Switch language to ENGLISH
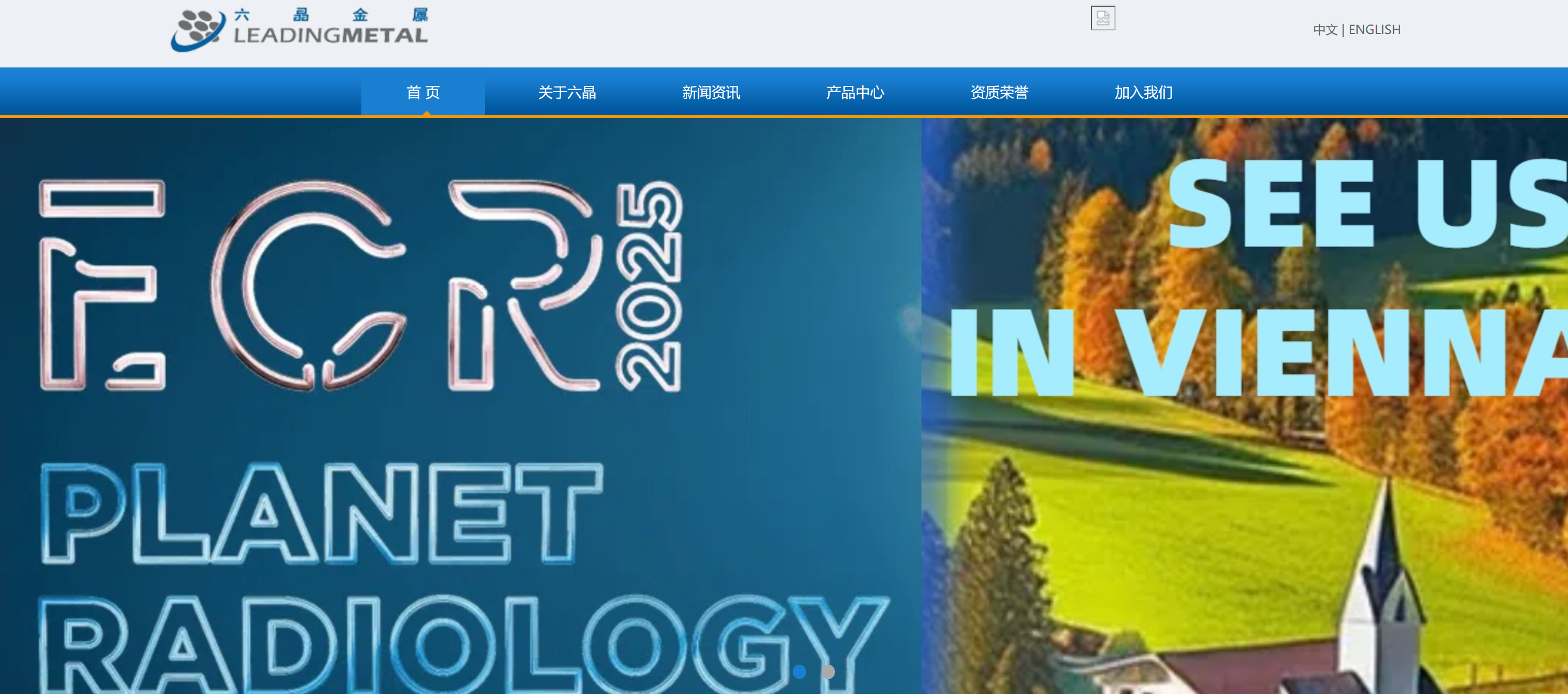The image size is (1568, 694). click(1374, 30)
